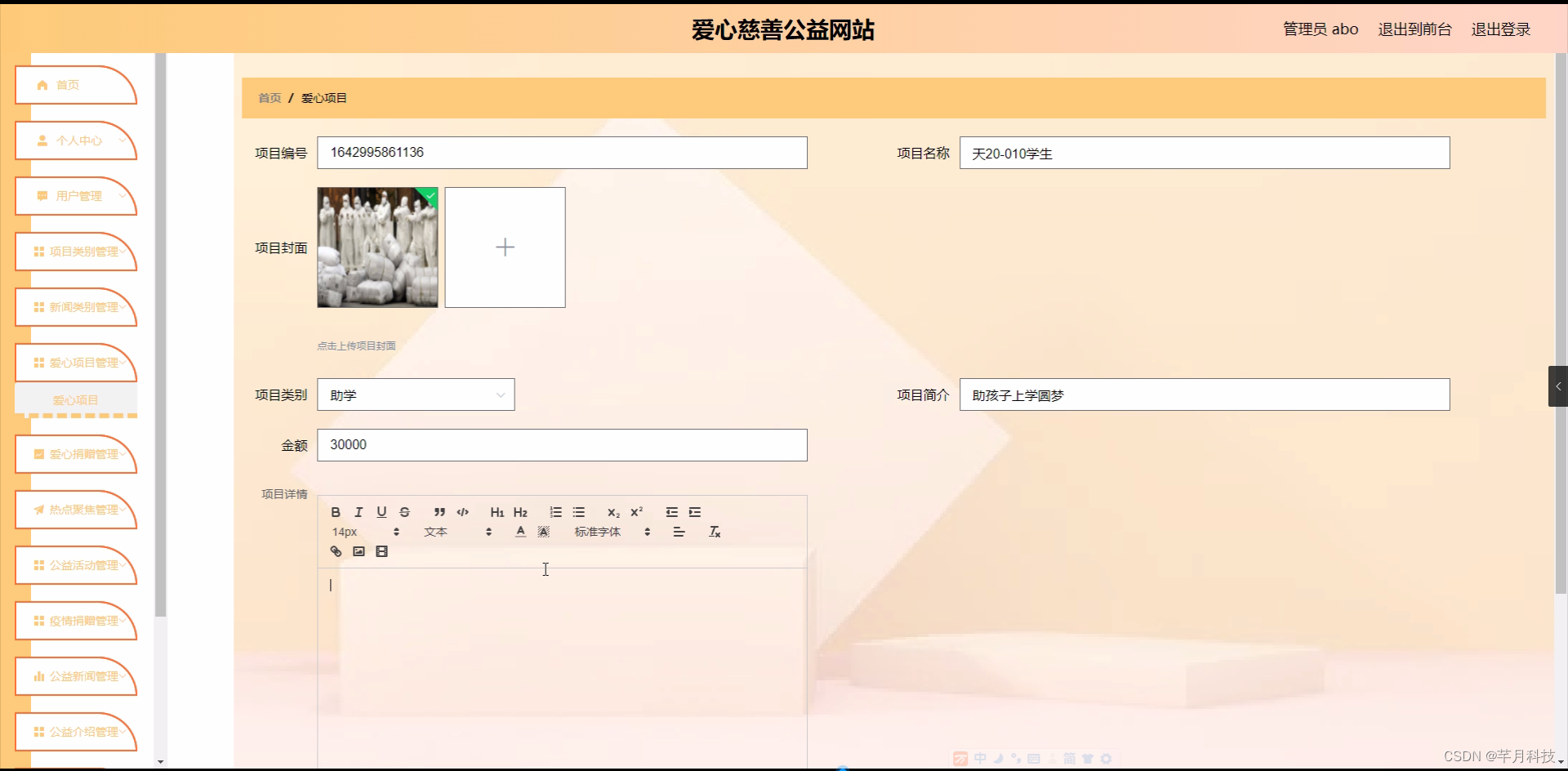This screenshot has height=771, width=1568.
Task: Remove formatting with clear-format icon
Action: (x=715, y=531)
